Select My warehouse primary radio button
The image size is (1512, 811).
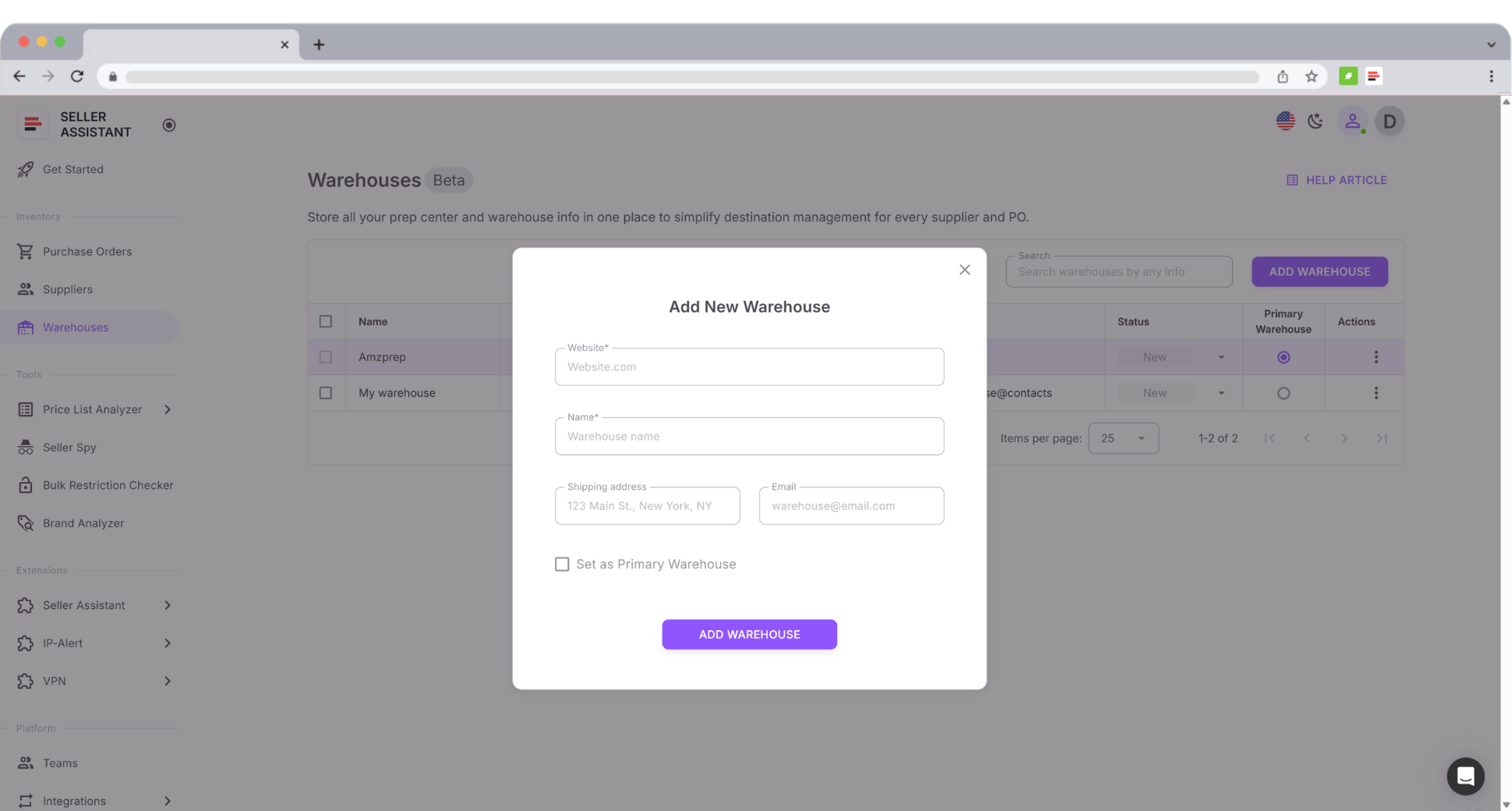1284,393
